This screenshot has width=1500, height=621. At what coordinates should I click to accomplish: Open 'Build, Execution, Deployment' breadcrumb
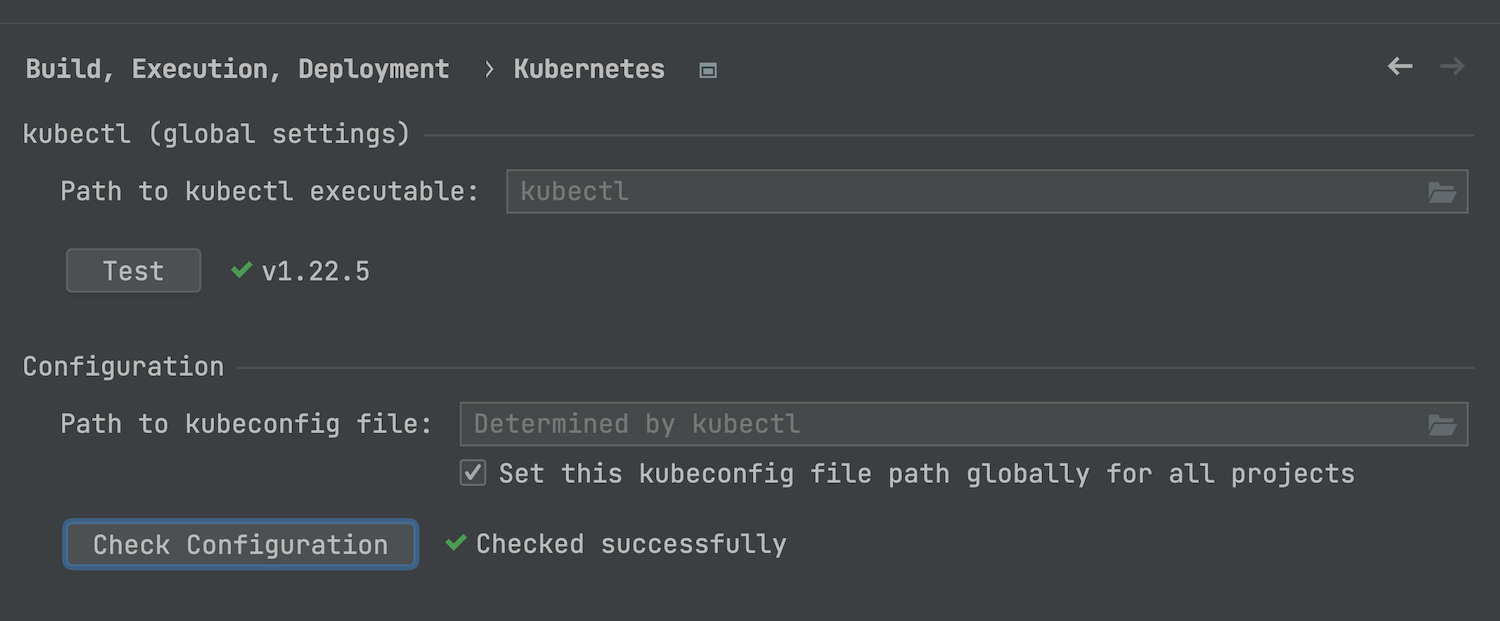[x=237, y=69]
